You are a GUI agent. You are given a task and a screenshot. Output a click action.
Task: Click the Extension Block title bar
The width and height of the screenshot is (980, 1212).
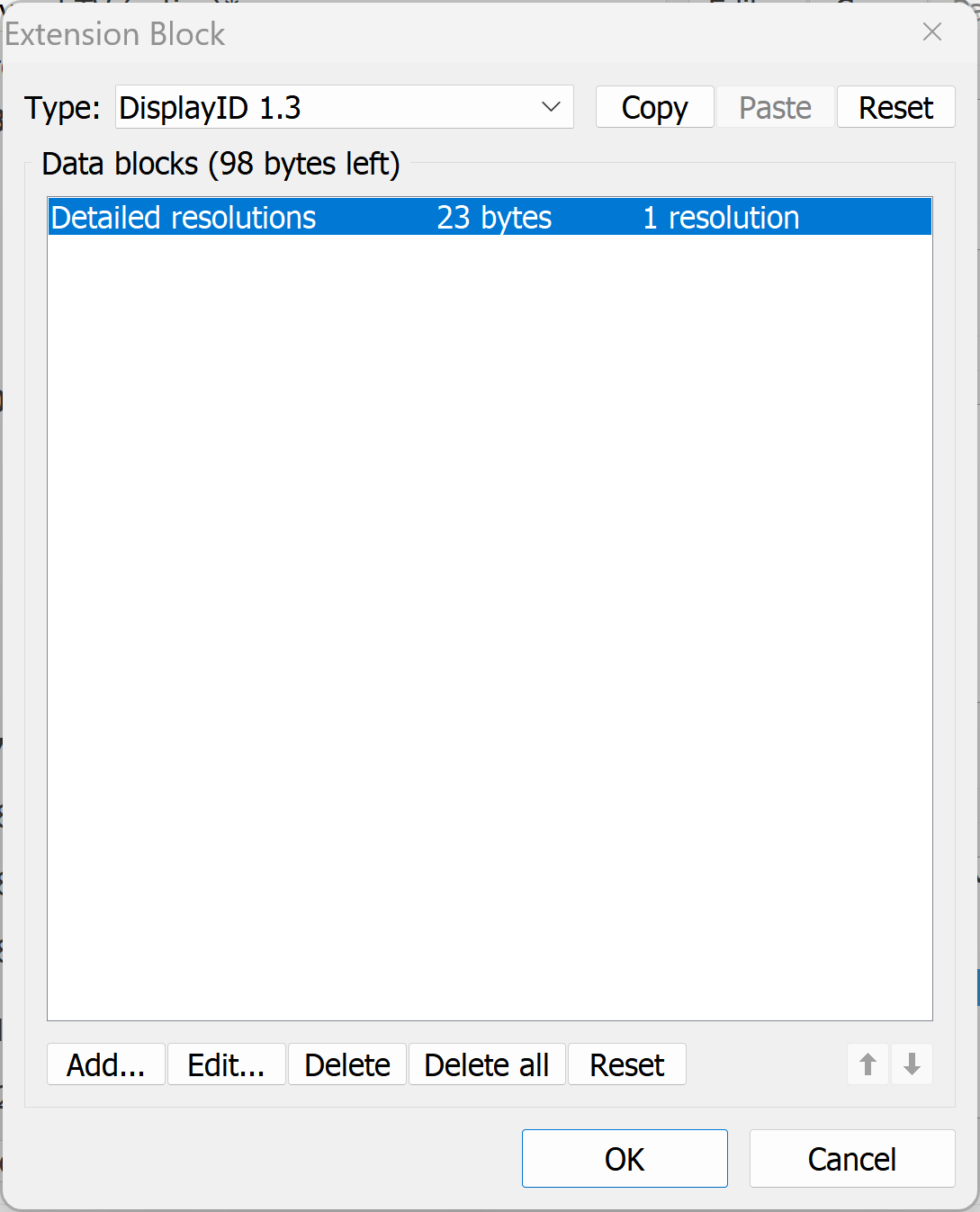point(450,33)
